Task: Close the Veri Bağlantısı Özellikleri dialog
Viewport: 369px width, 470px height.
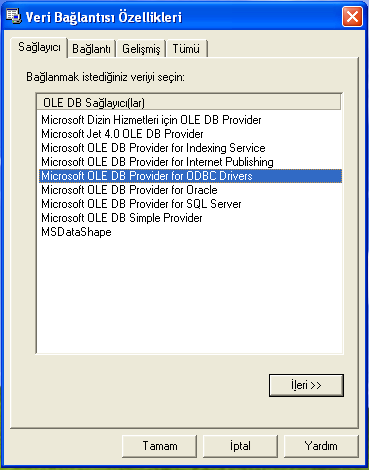Action: [x=352, y=17]
